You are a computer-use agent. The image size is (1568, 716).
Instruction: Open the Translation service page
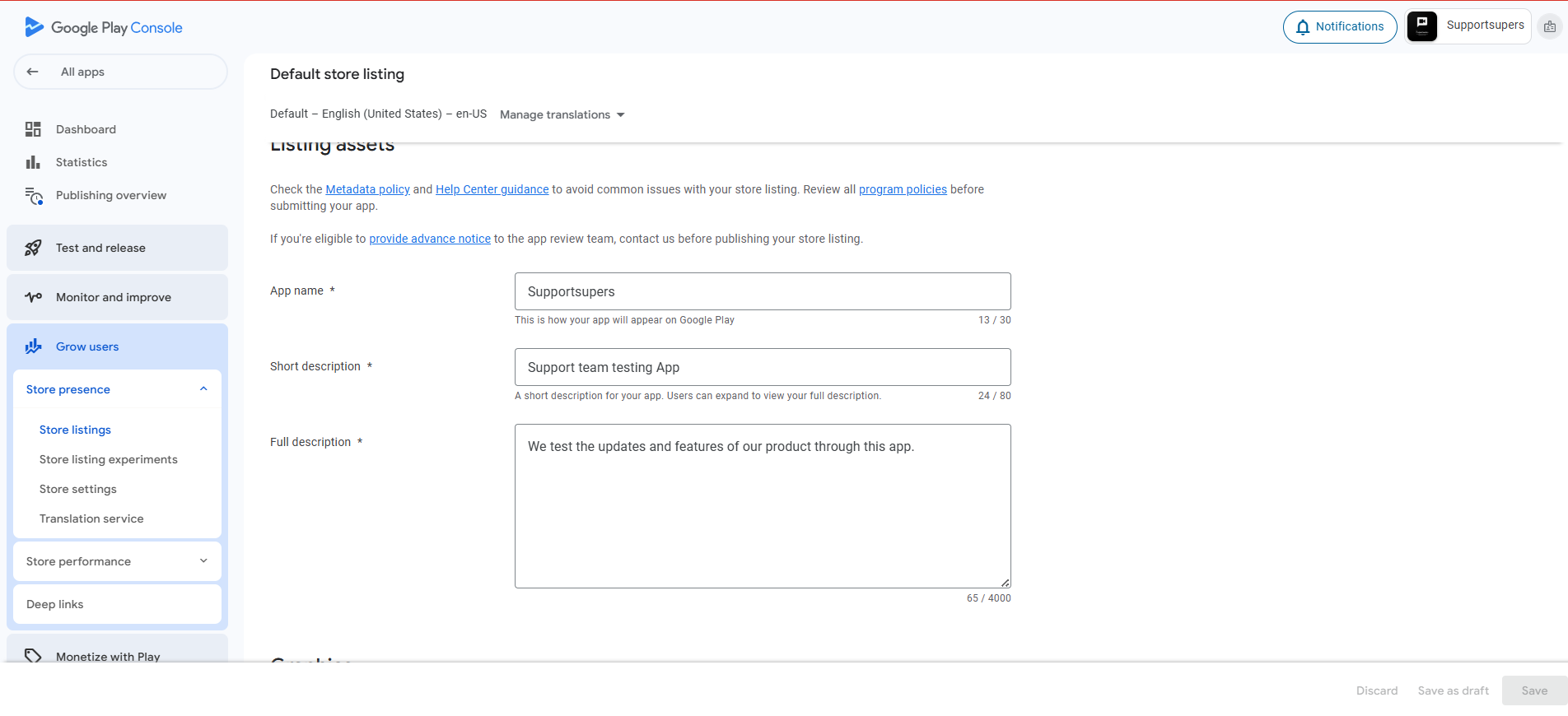[91, 518]
